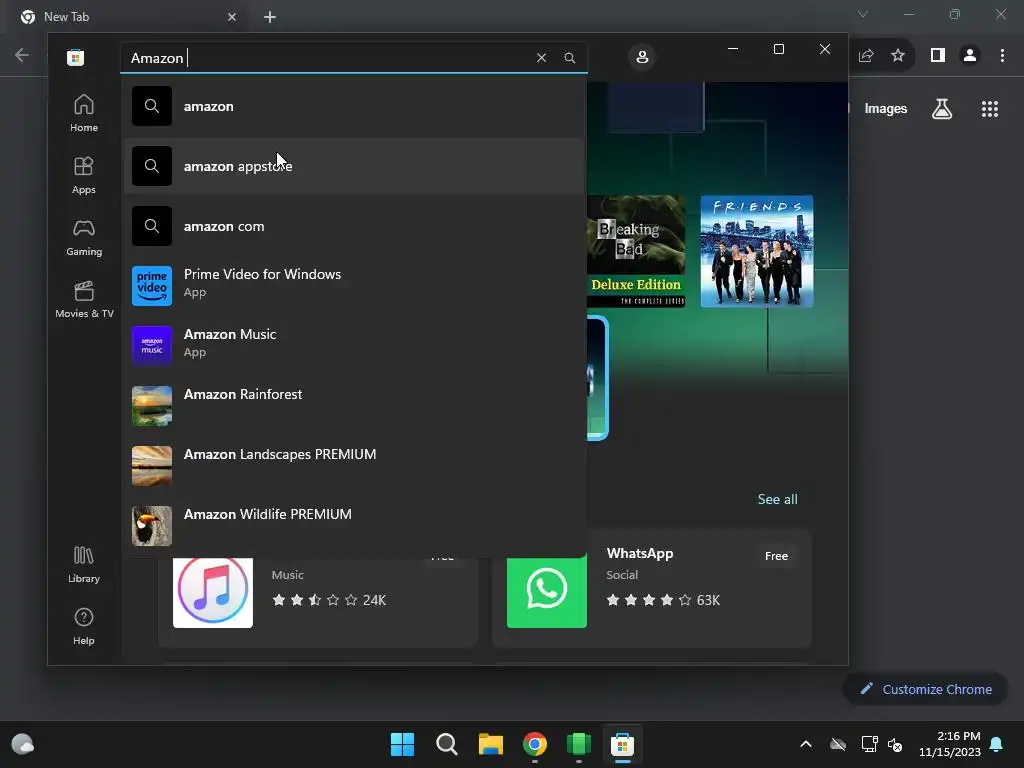Open Apps section in Store sidebar
The width and height of the screenshot is (1024, 768).
[x=84, y=175]
